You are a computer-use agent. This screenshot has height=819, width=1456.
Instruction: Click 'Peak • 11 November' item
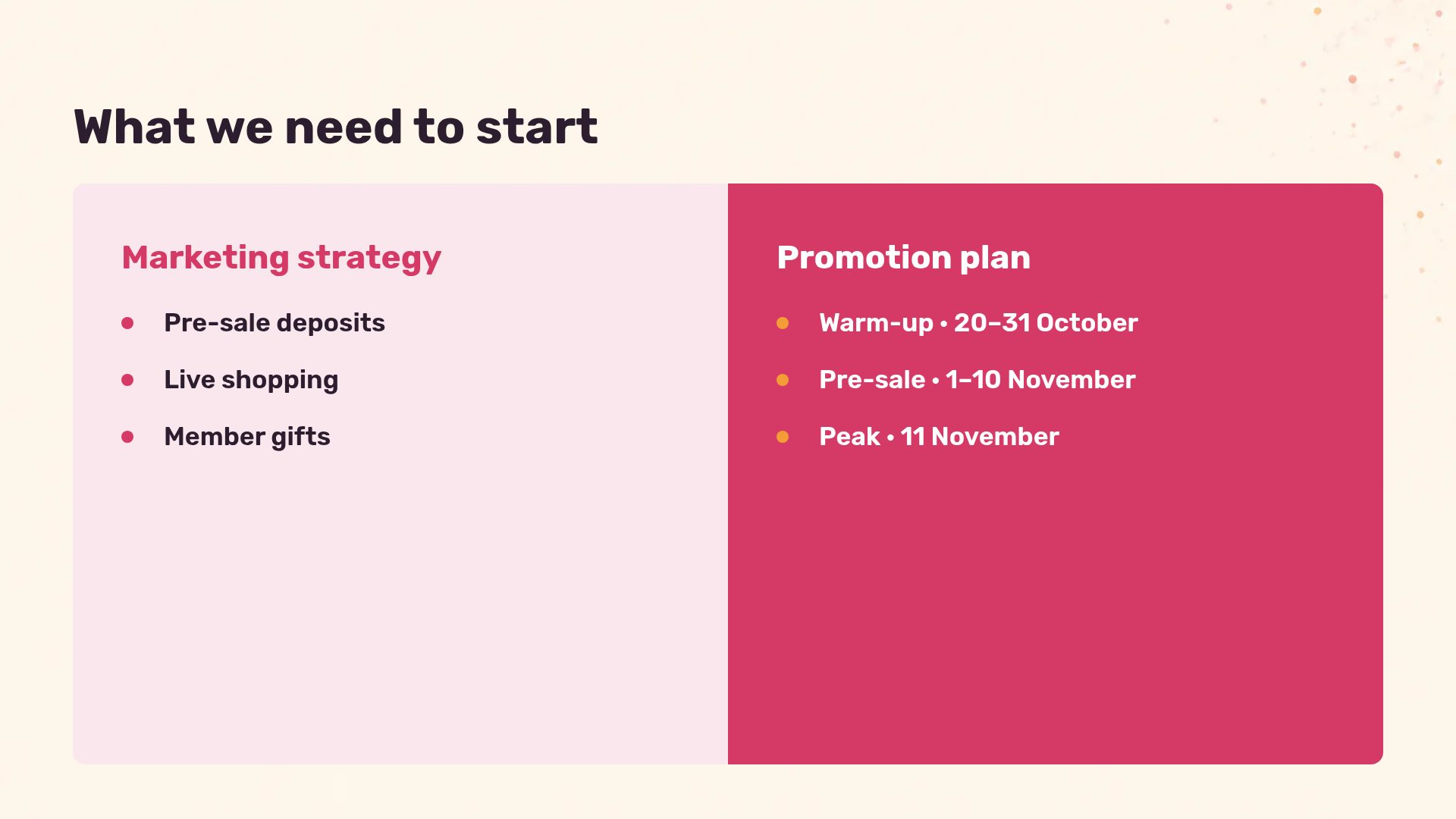tap(939, 437)
